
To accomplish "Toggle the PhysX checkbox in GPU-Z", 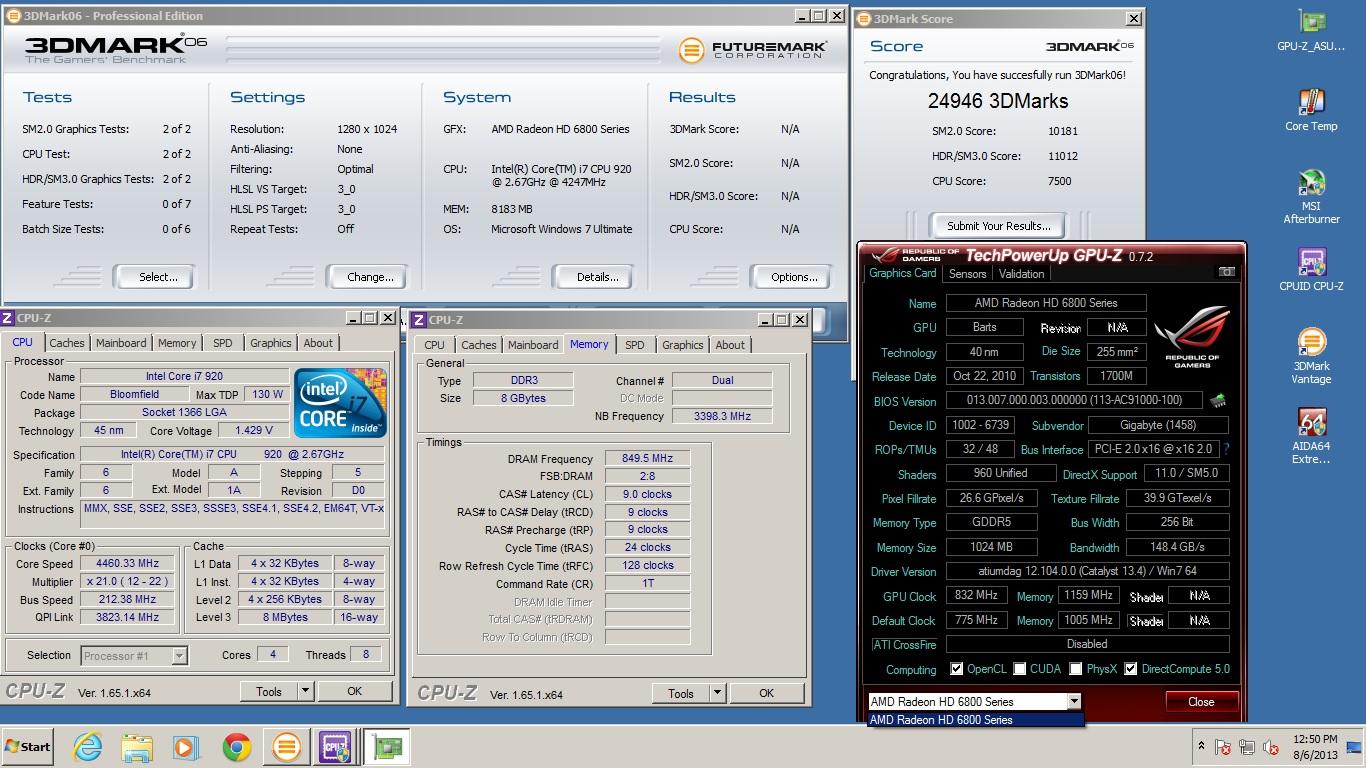I will (x=1076, y=669).
